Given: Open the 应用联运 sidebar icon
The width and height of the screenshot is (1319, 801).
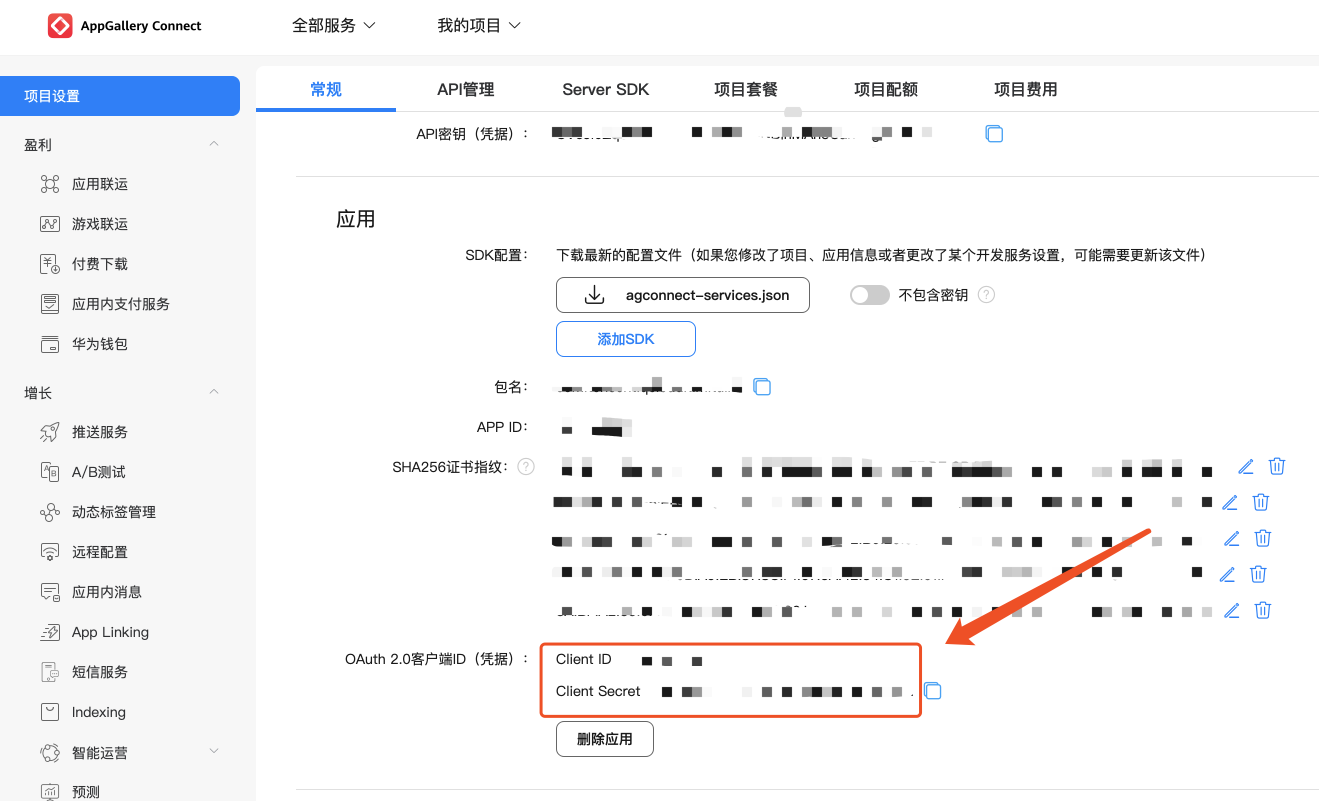Looking at the screenshot, I should (x=50, y=184).
